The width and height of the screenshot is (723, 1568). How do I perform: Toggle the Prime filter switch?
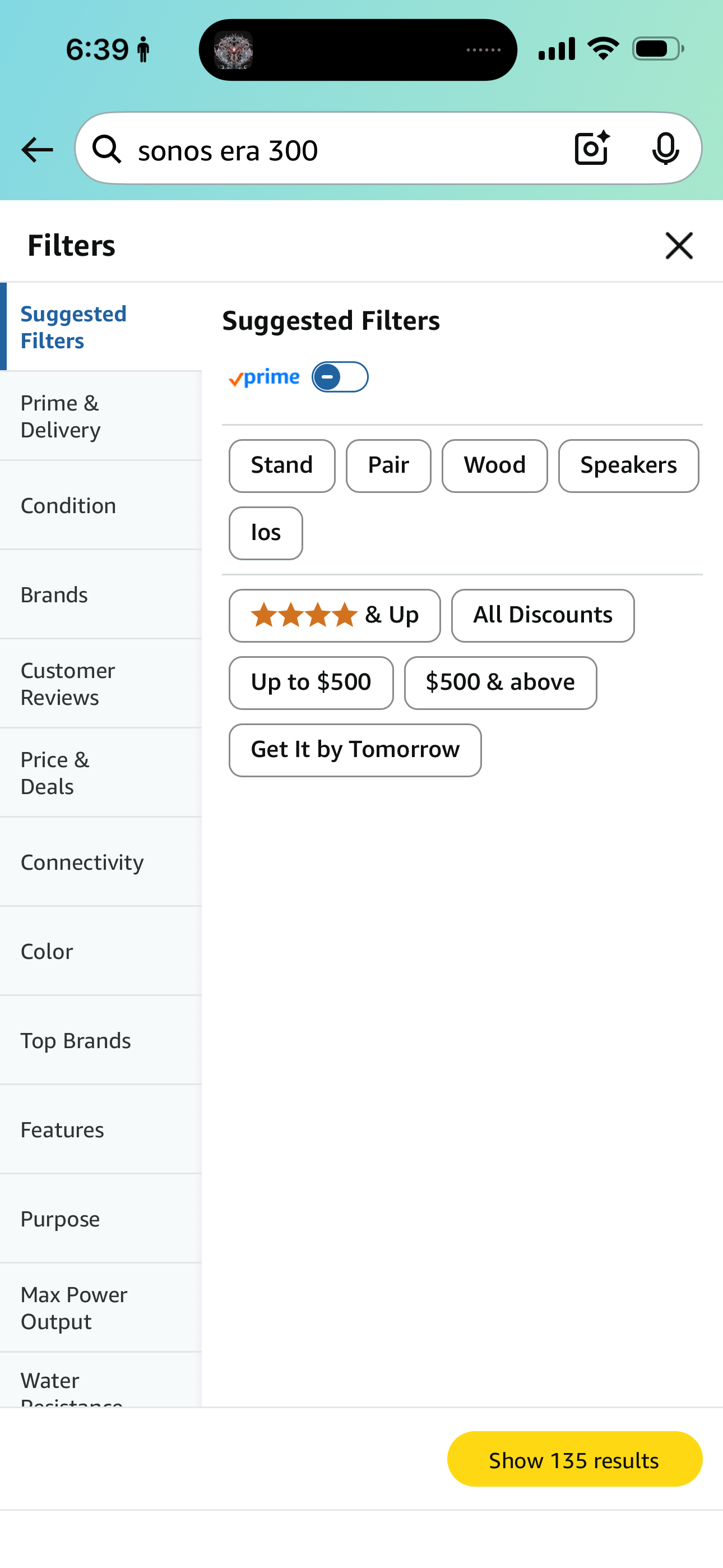click(340, 377)
